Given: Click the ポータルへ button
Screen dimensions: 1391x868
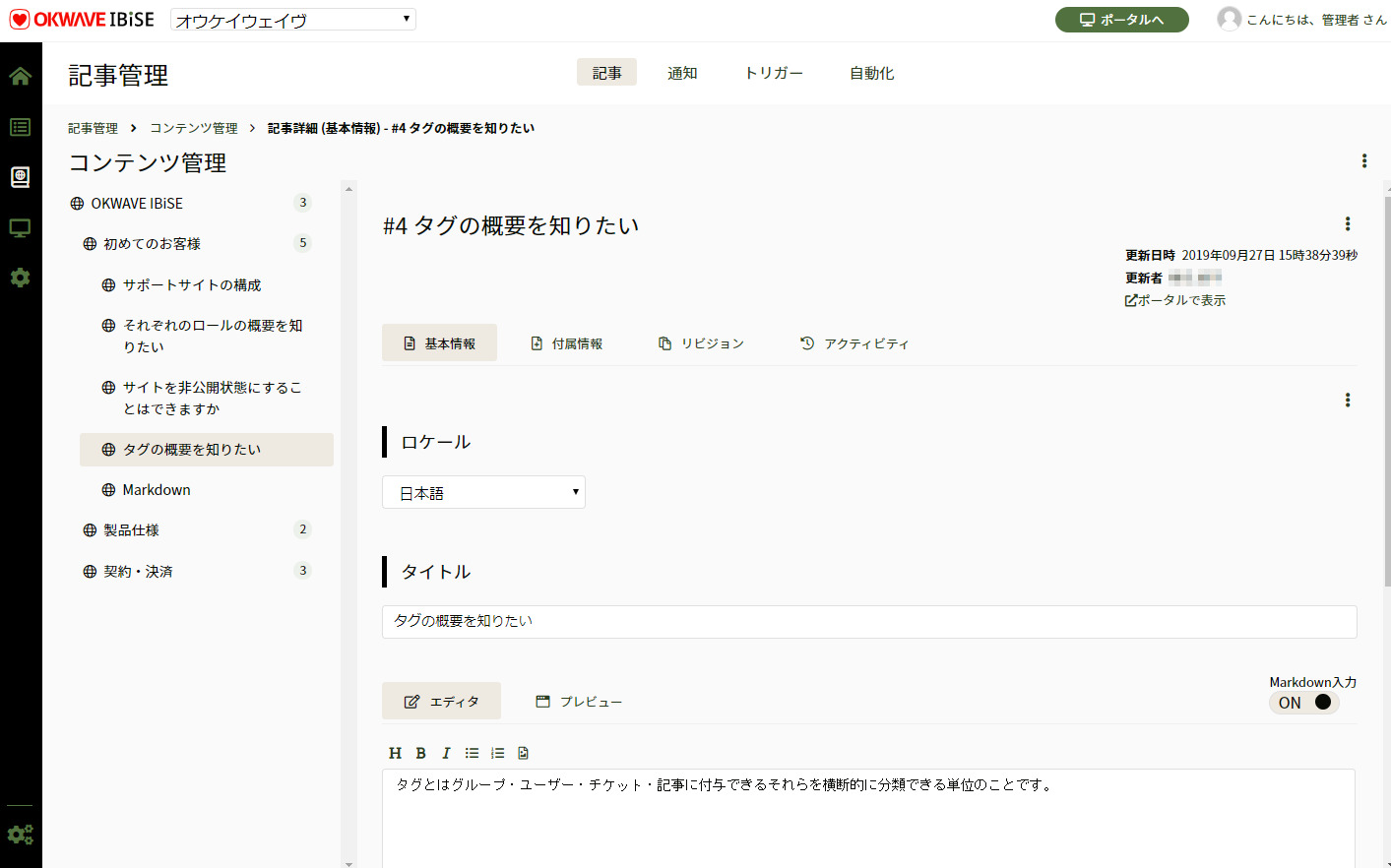Looking at the screenshot, I should pos(1121,19).
